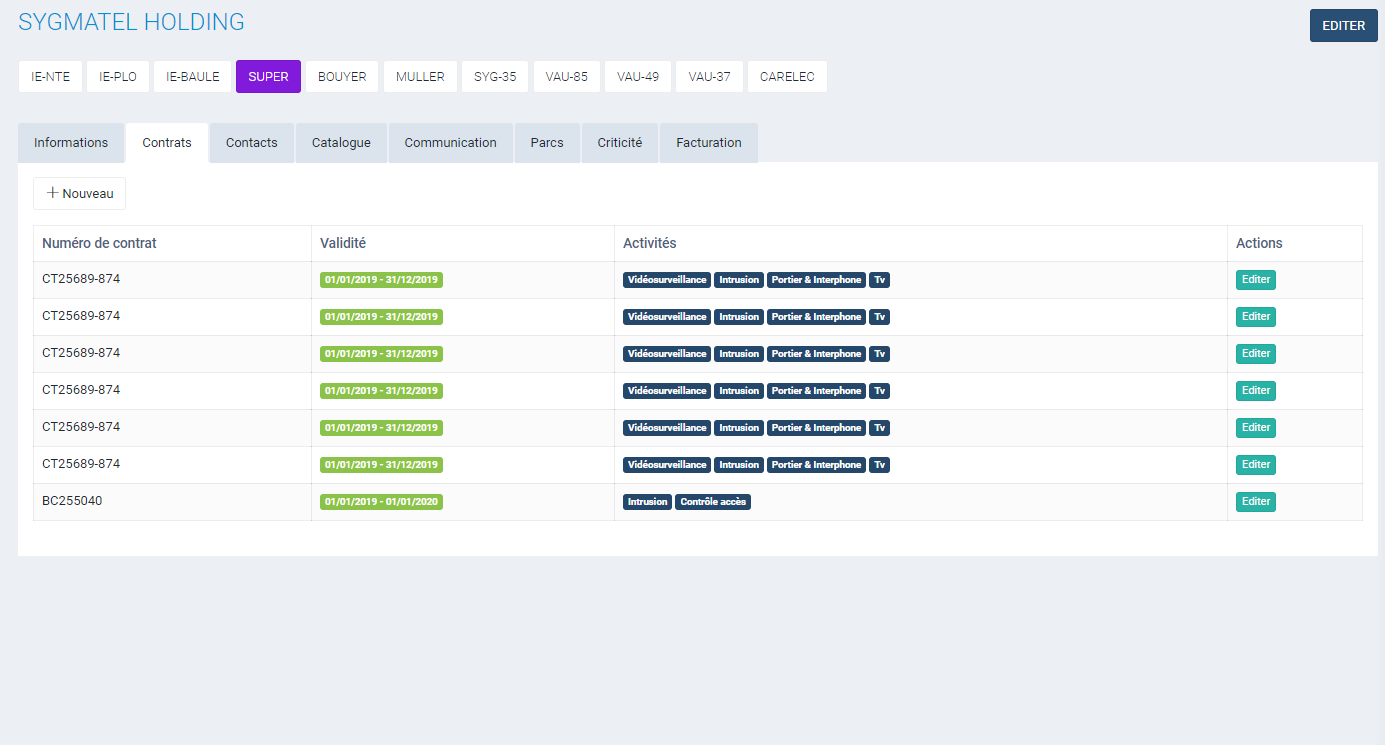Open the Communication tab
The width and height of the screenshot is (1385, 745).
pyautogui.click(x=450, y=143)
